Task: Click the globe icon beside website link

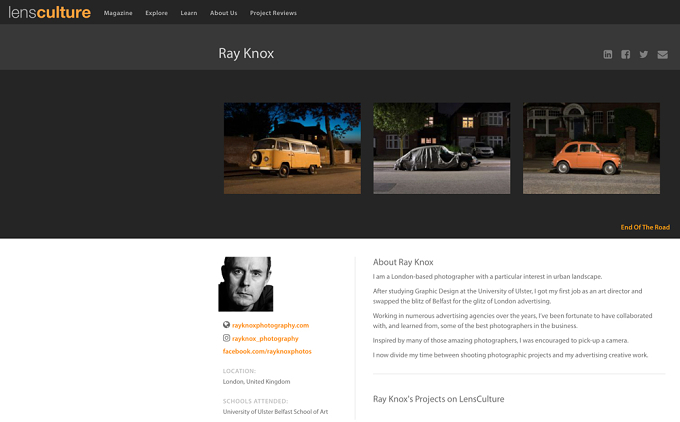Action: click(226, 324)
